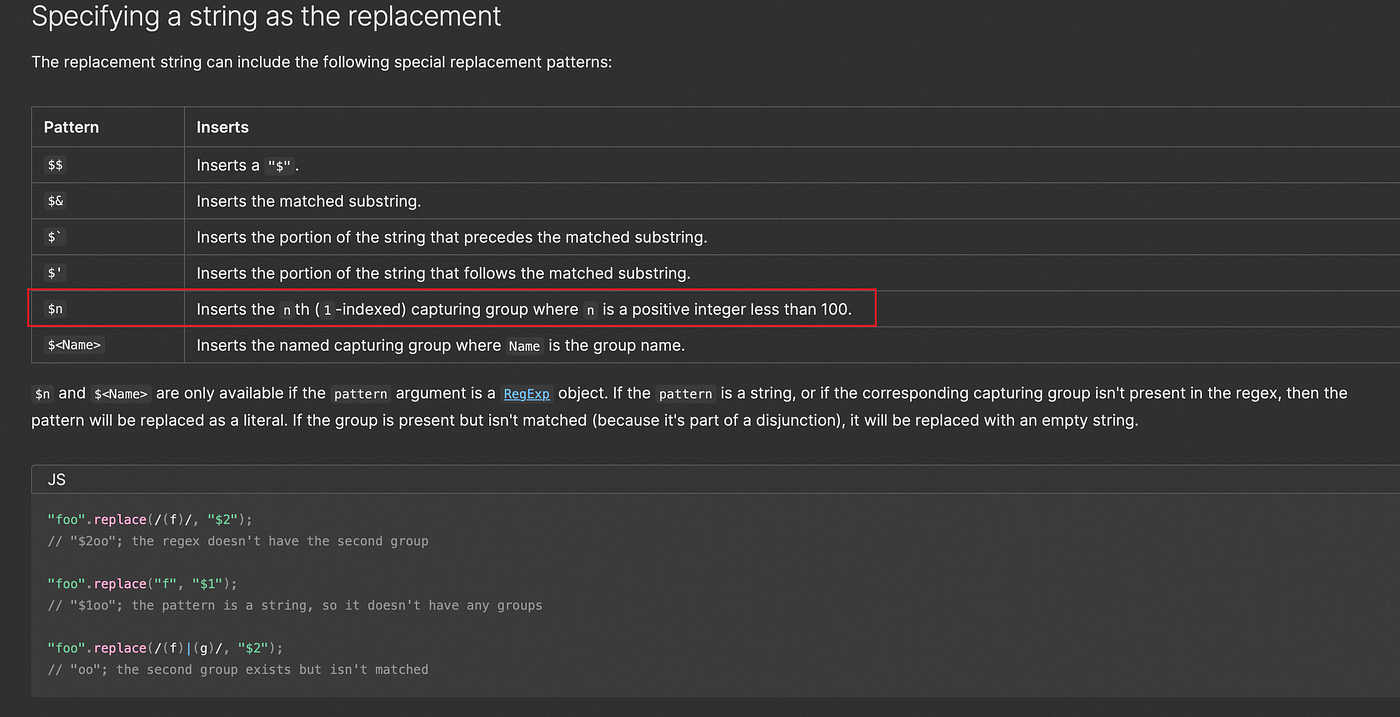
Task: Click the code line using /(f)|(g)/ regex
Action: pos(166,647)
